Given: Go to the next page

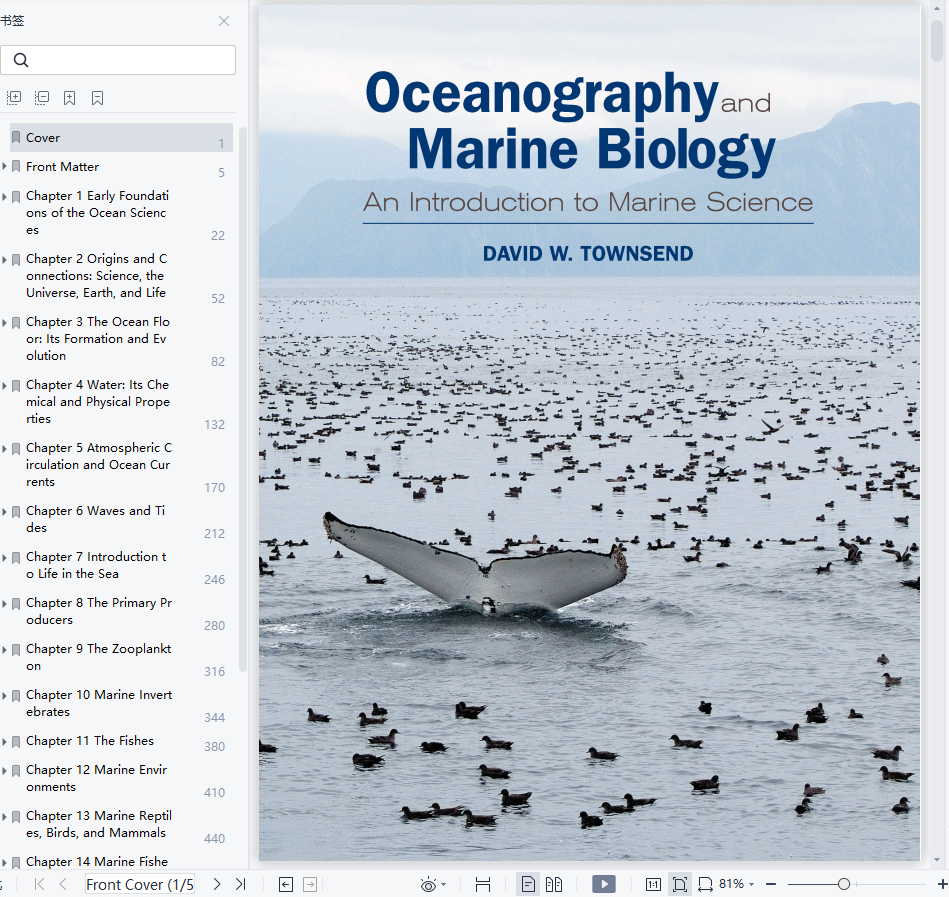Looking at the screenshot, I should coord(217,884).
